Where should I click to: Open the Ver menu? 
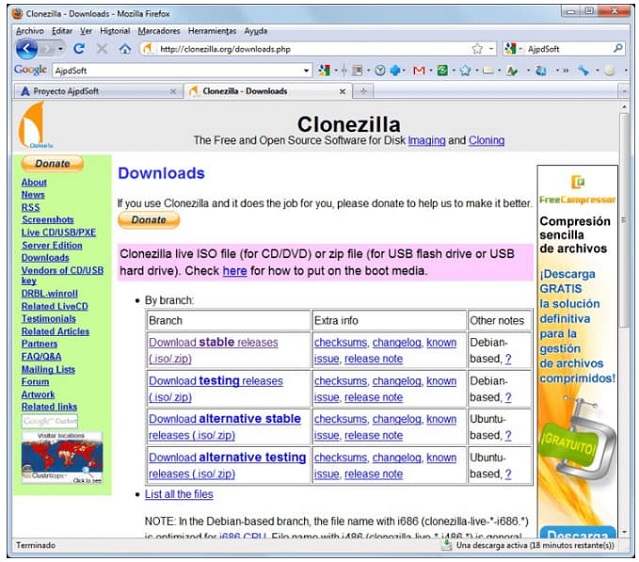click(86, 31)
